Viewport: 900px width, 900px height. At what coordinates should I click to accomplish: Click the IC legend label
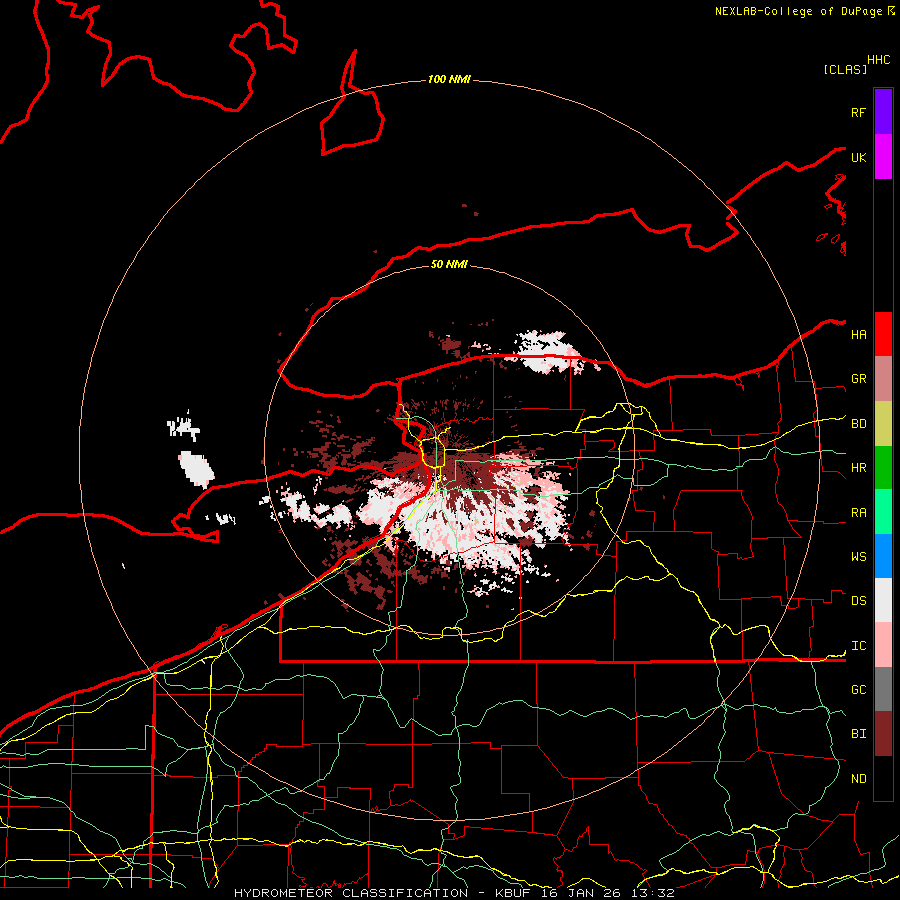(x=858, y=646)
